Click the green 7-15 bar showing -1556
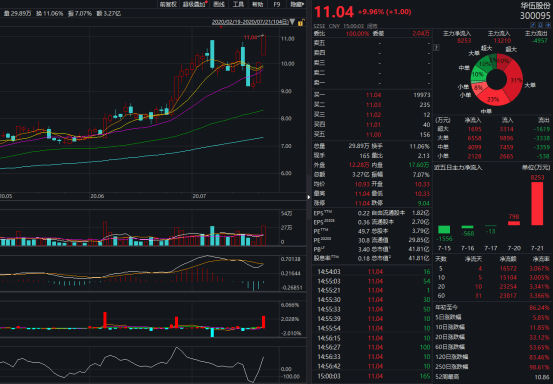This screenshot has width=553, height=384. coord(444,230)
